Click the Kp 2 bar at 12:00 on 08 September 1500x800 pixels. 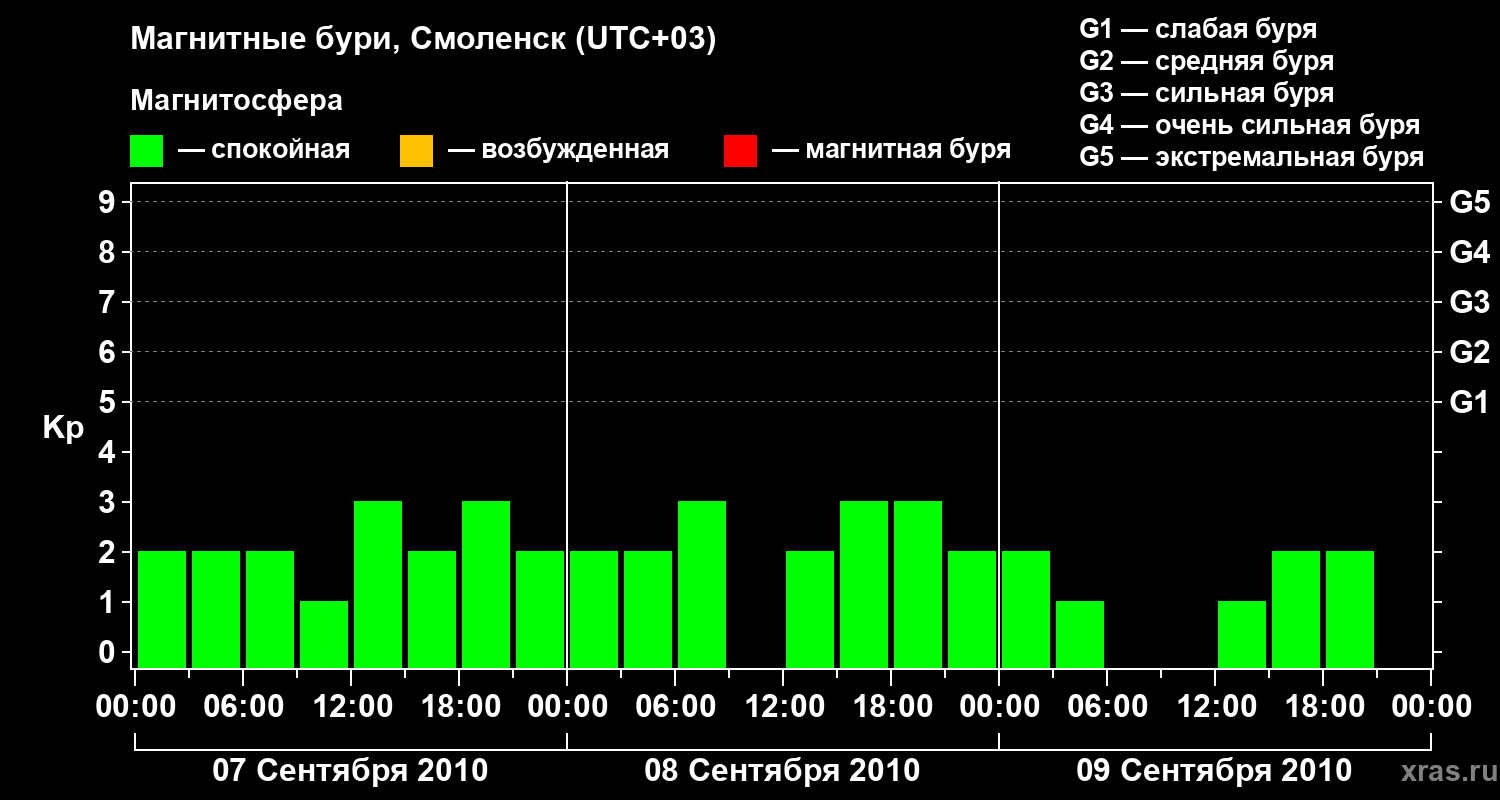click(x=810, y=609)
